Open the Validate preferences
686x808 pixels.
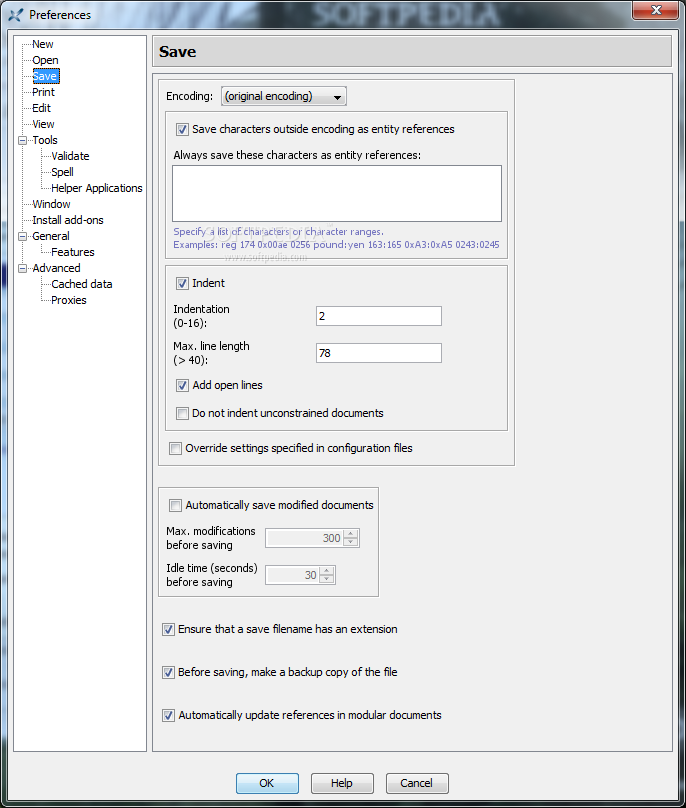70,156
